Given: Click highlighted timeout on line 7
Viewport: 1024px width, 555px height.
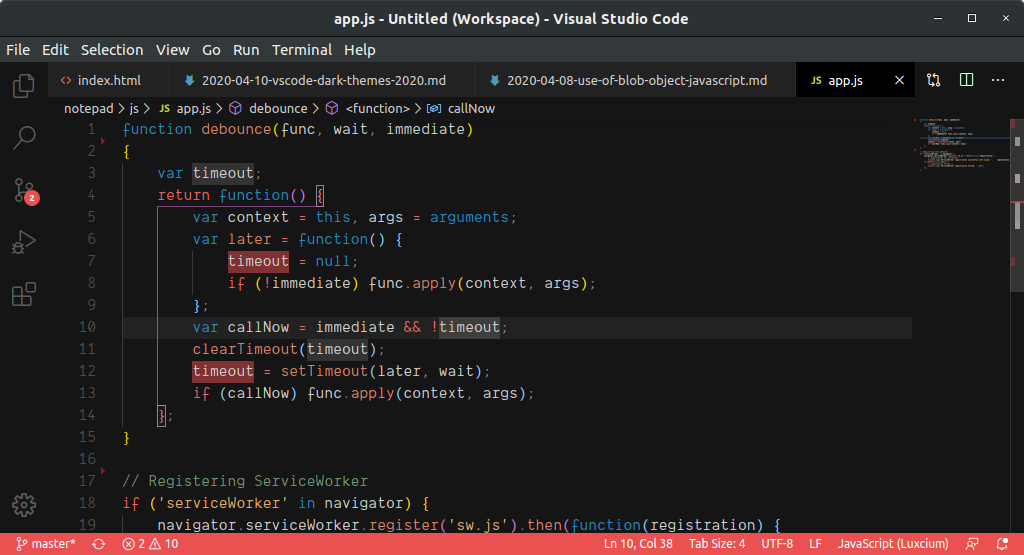Looking at the screenshot, I should tap(258, 261).
